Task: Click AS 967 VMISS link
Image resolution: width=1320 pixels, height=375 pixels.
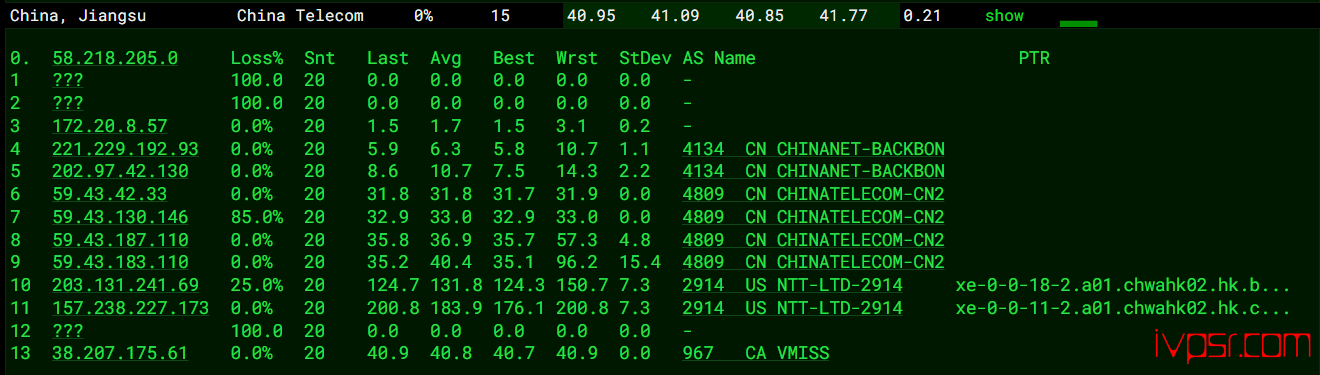Action: click(x=756, y=353)
